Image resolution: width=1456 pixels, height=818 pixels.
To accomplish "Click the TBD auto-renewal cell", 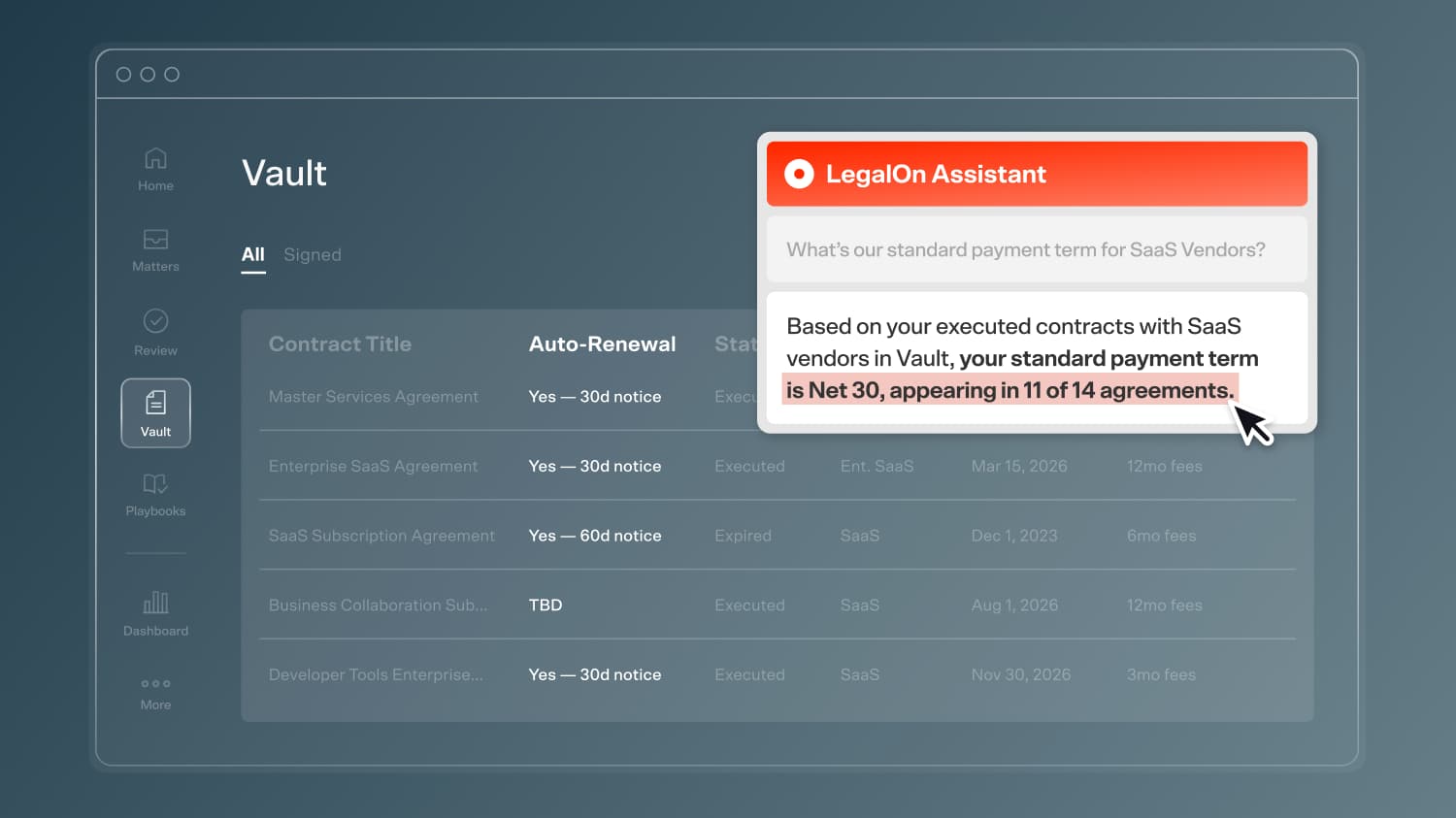I will [x=546, y=605].
